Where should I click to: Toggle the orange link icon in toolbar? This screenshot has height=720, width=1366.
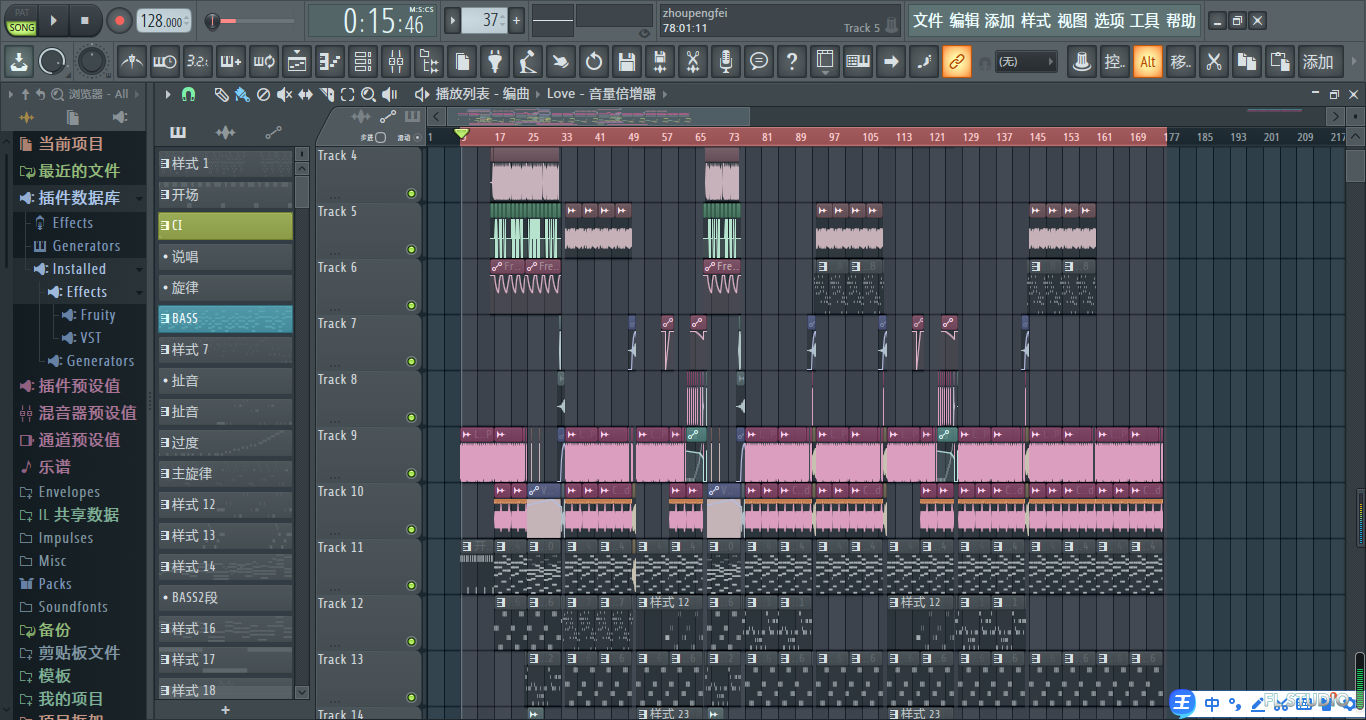coord(957,62)
